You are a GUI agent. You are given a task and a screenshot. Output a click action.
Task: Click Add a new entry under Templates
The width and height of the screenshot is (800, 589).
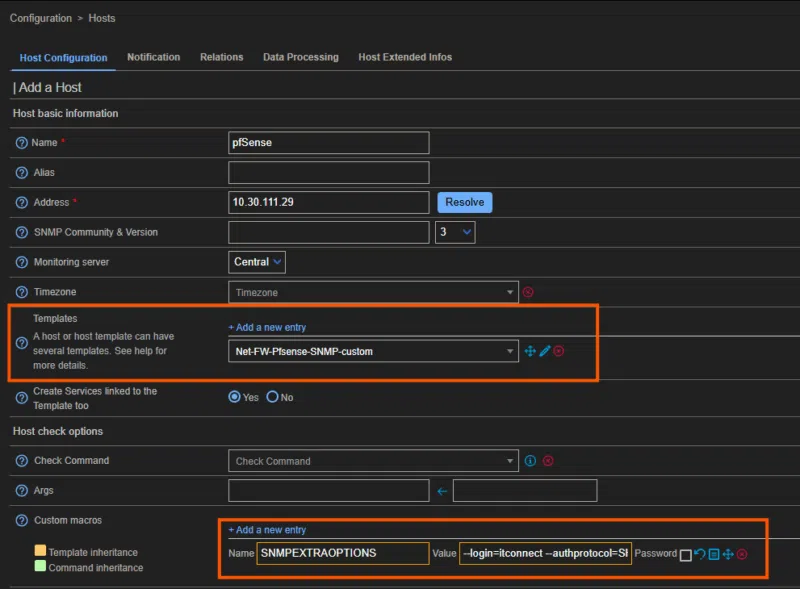267,327
